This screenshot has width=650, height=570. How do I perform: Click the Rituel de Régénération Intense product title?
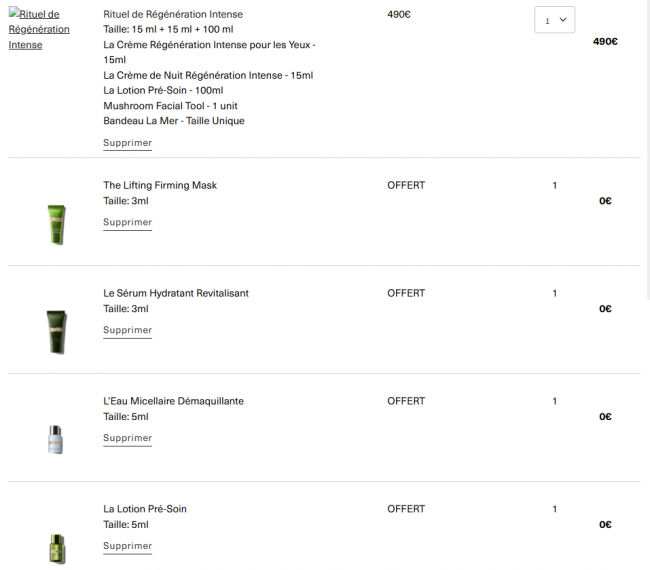[173, 15]
